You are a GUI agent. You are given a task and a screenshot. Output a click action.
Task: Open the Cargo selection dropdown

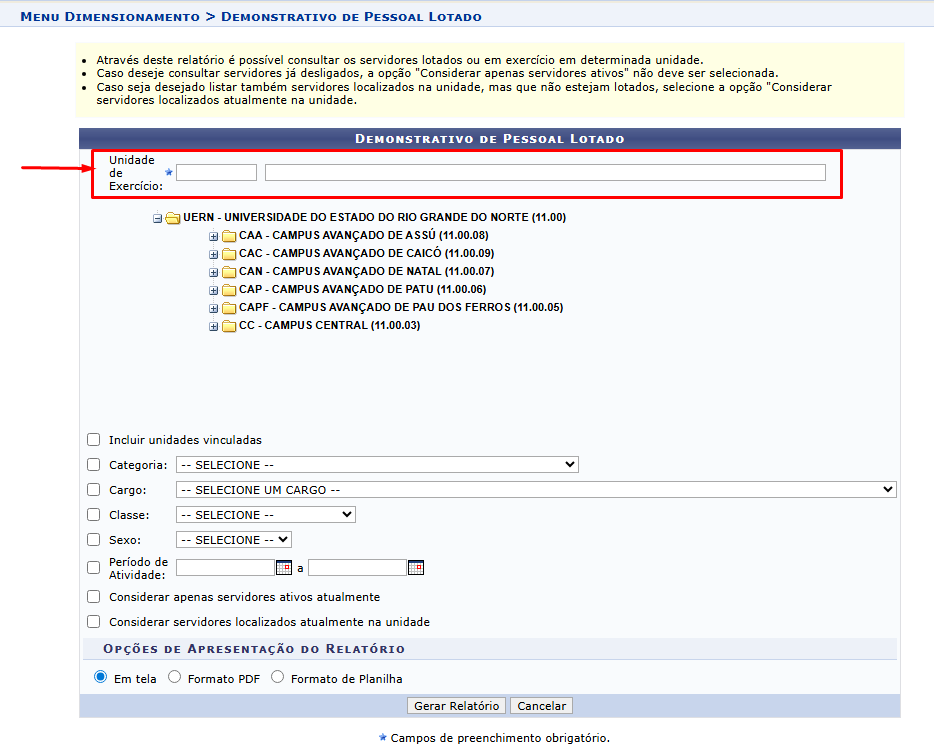pos(536,490)
